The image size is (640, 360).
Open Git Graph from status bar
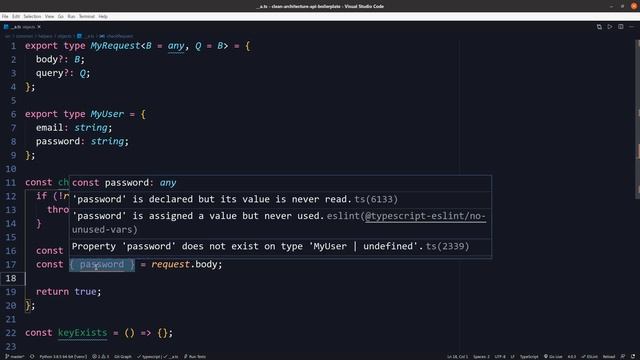click(x=123, y=356)
